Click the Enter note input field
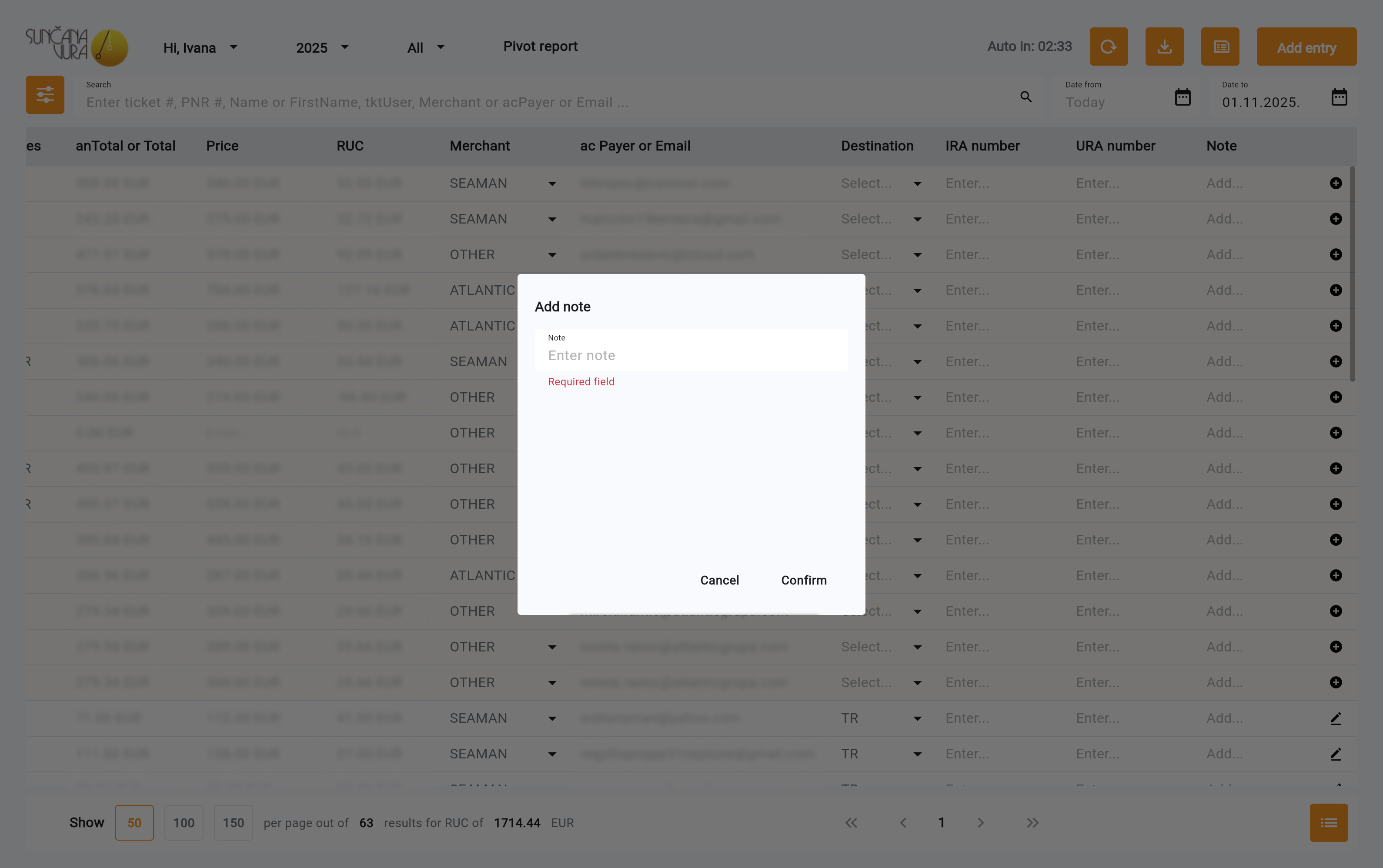Screen dimensions: 1383x868 (x=691, y=355)
